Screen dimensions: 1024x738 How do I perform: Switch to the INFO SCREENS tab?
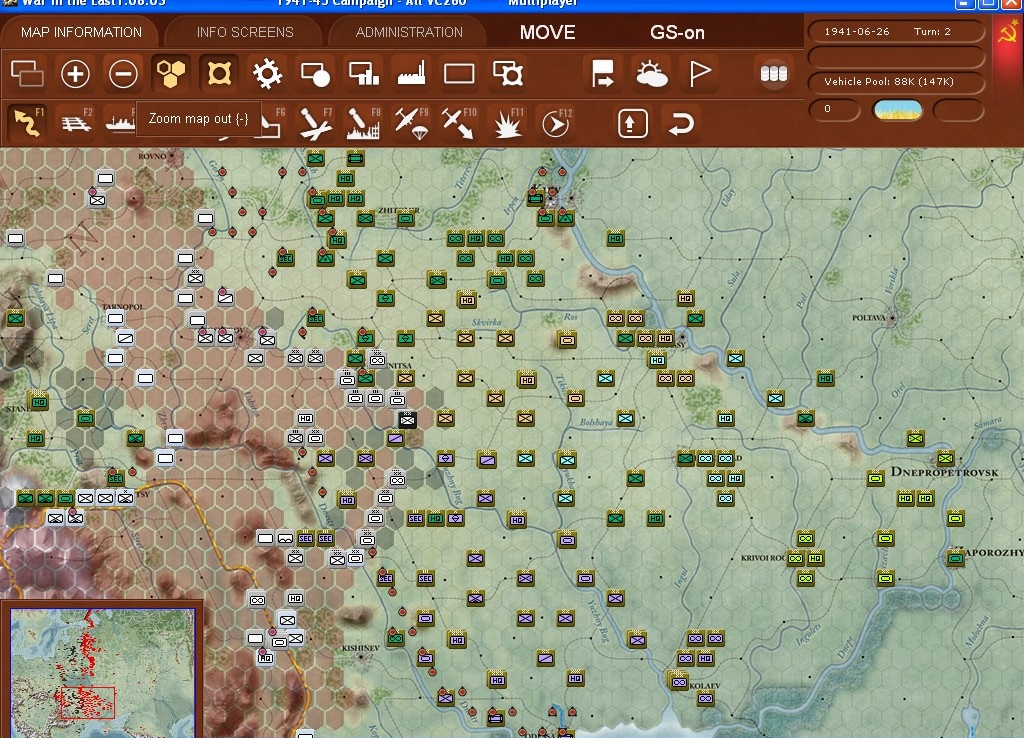245,32
